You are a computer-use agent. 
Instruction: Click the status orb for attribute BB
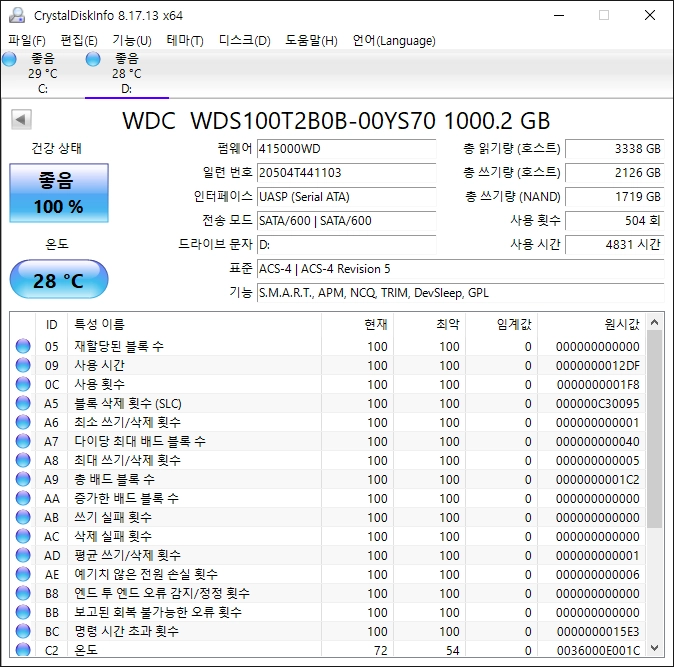point(23,612)
